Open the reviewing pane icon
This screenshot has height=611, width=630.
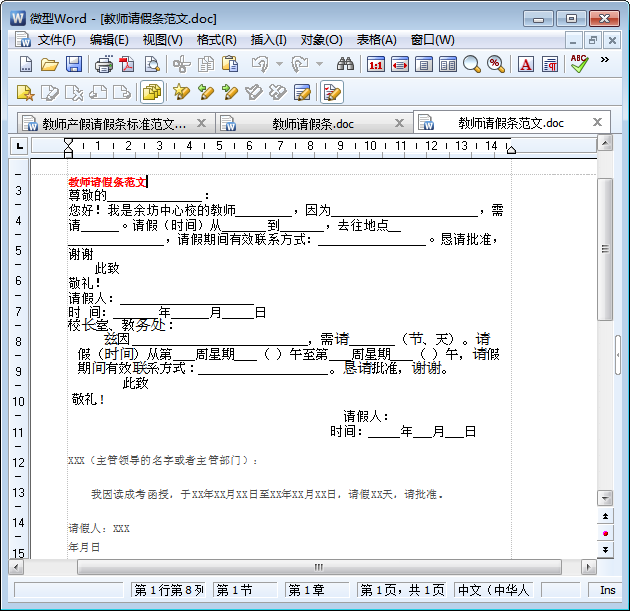pos(302,92)
